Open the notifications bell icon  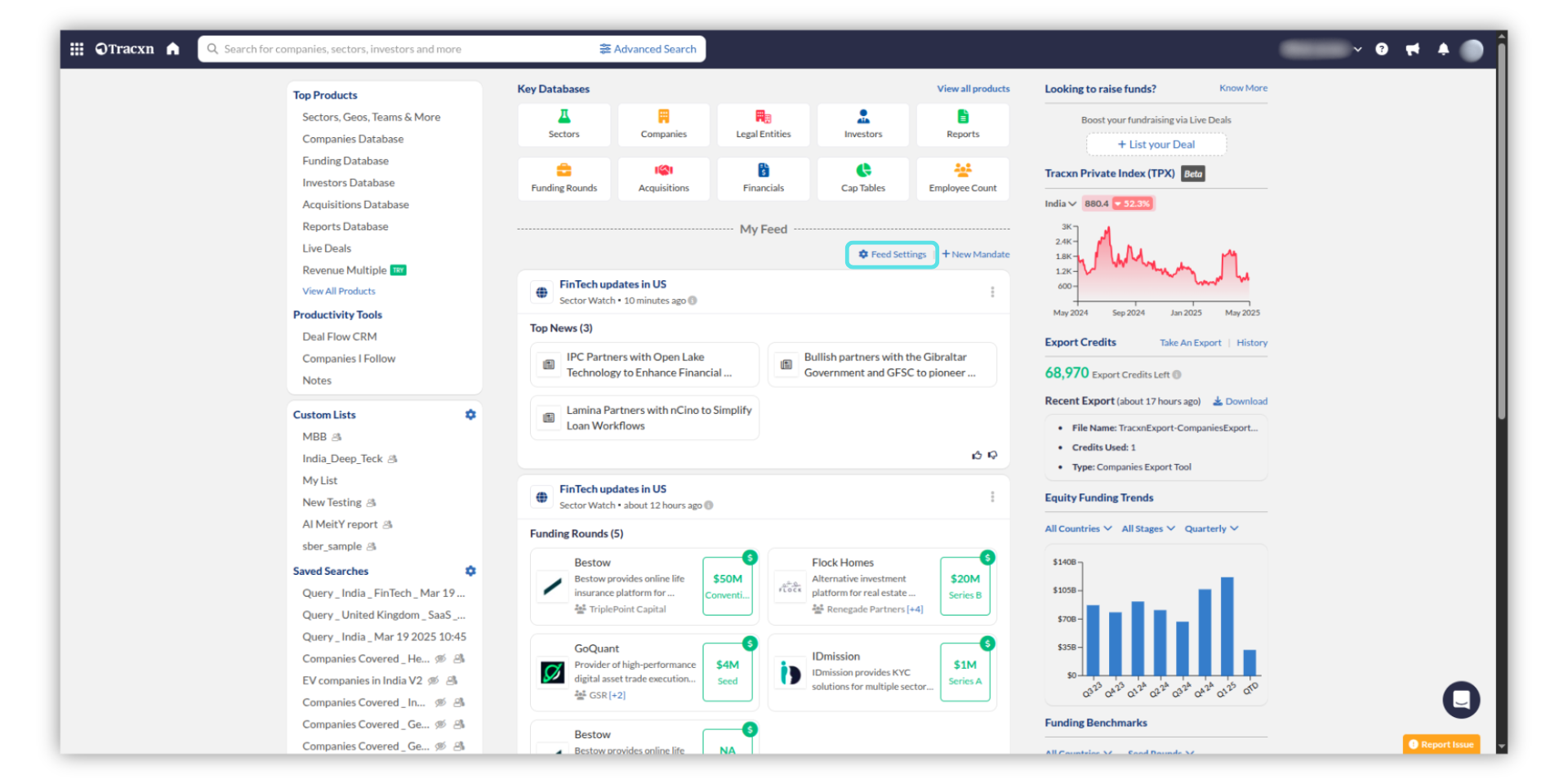click(x=1443, y=49)
